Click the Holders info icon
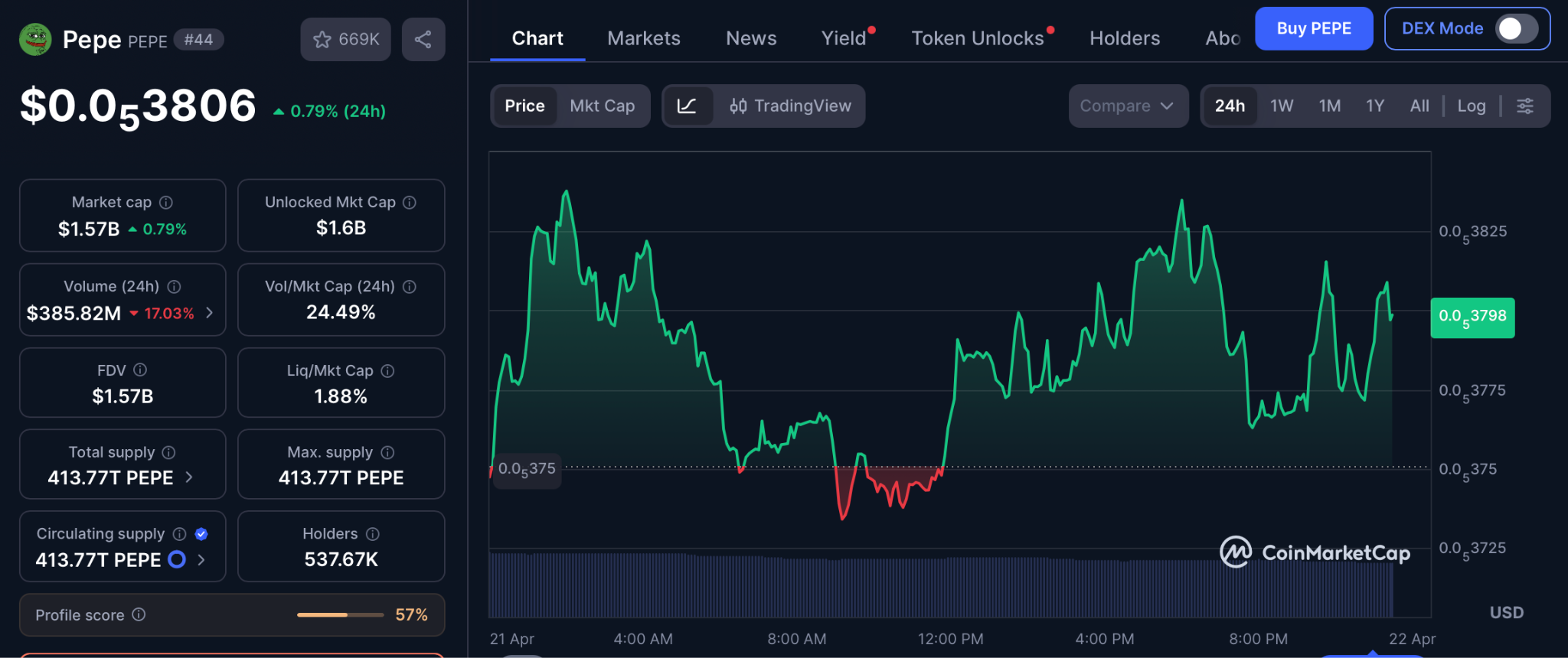 tap(373, 534)
